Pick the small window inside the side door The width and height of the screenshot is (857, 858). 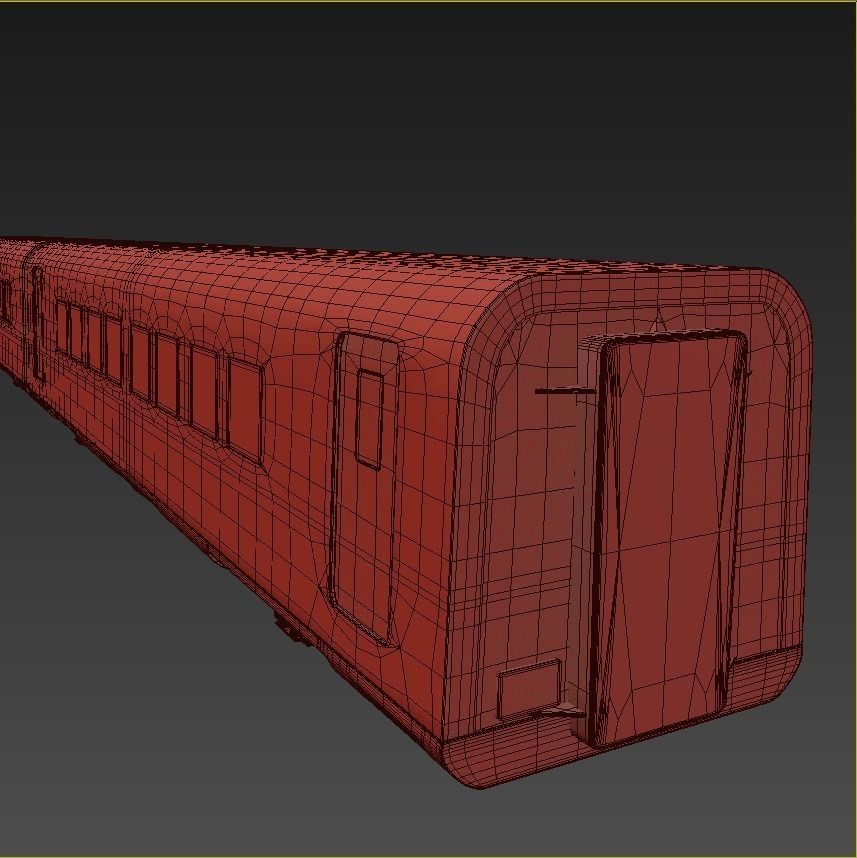(x=370, y=419)
